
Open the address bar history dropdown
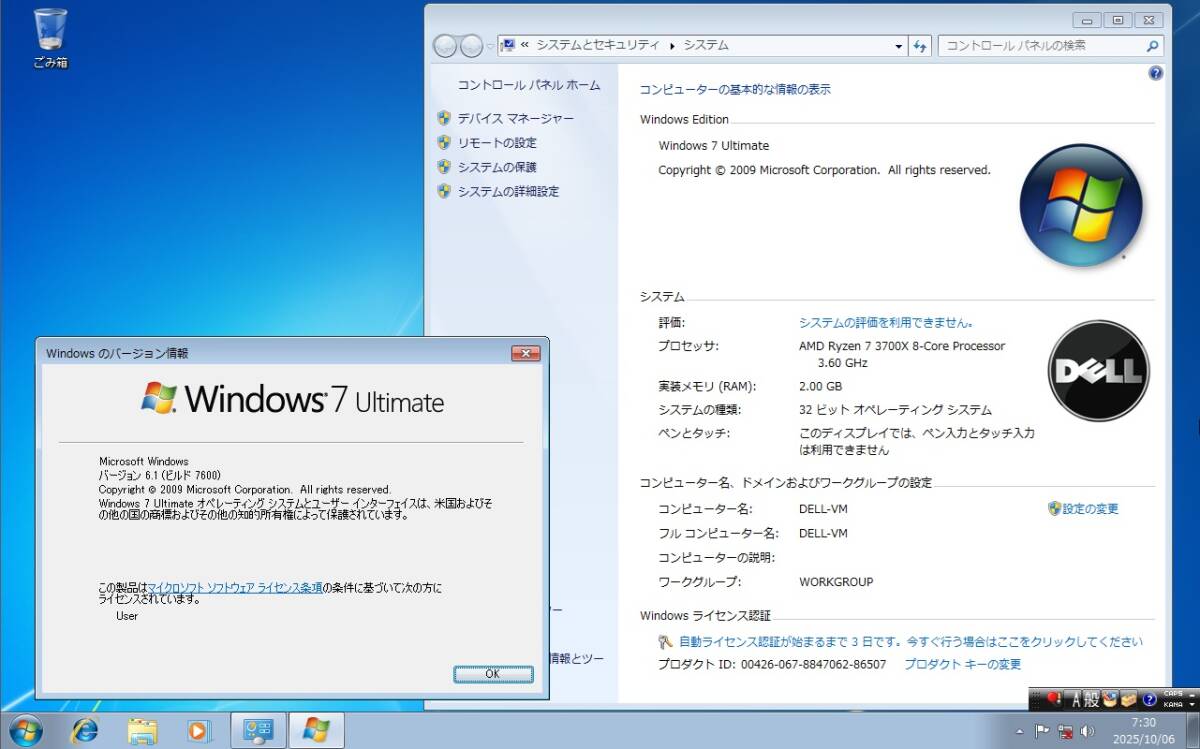tap(898, 46)
